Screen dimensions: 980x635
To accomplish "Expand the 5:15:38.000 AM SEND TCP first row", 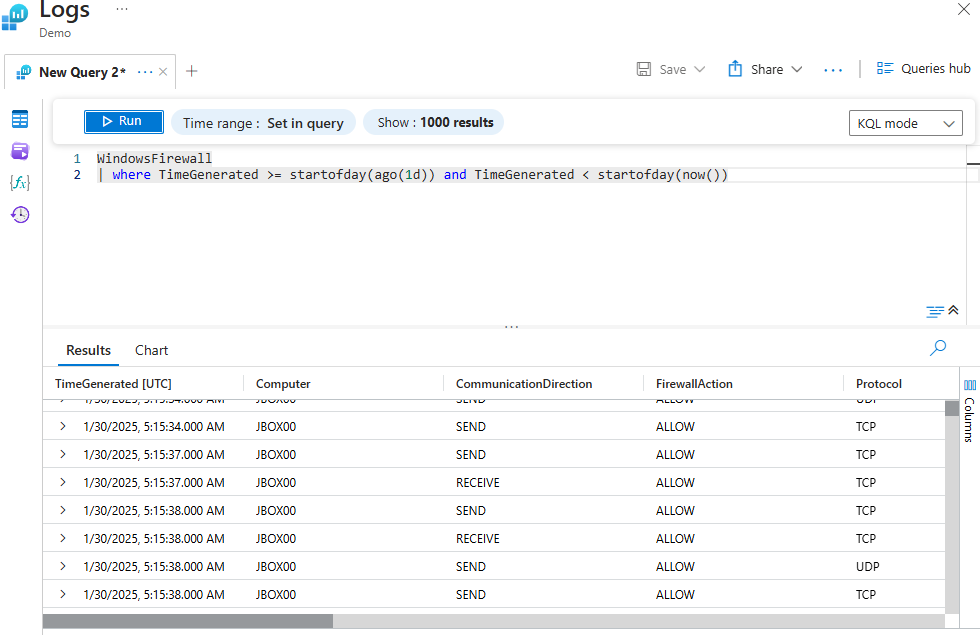I will pos(62,511).
